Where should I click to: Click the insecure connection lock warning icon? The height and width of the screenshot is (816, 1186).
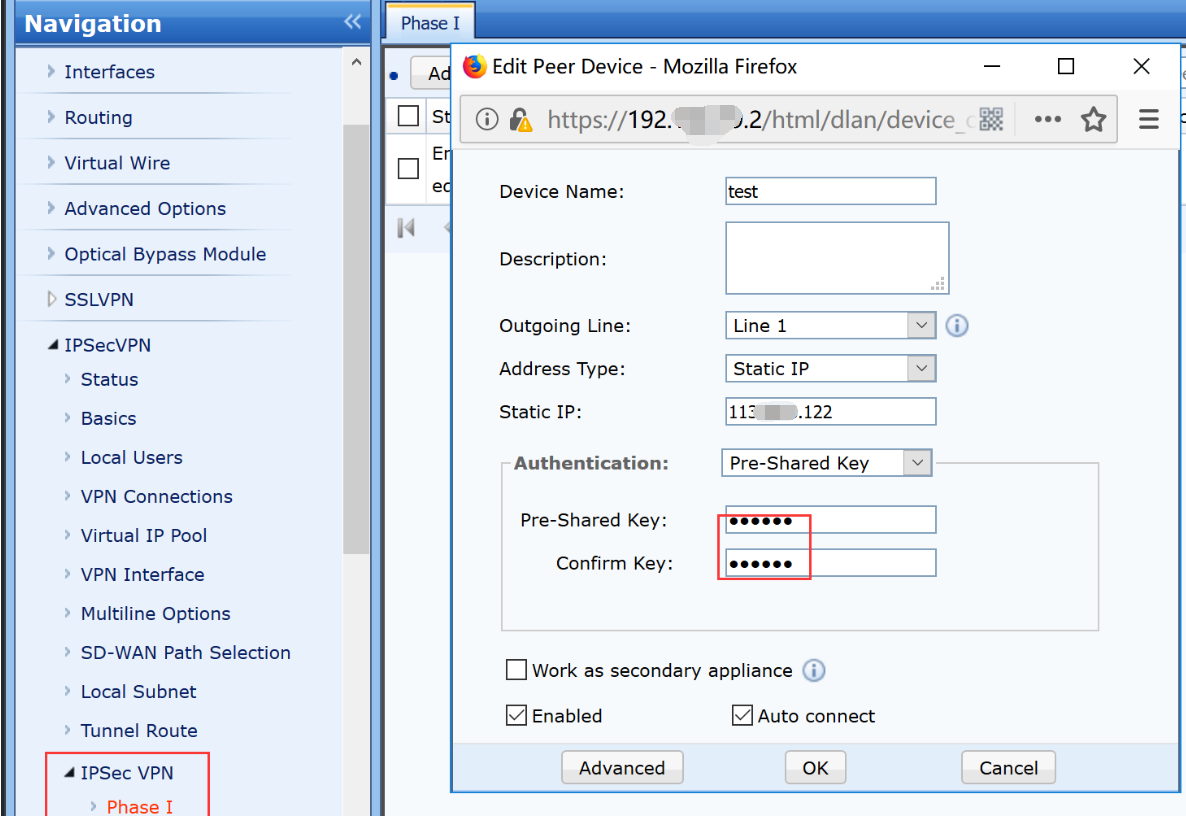(520, 119)
